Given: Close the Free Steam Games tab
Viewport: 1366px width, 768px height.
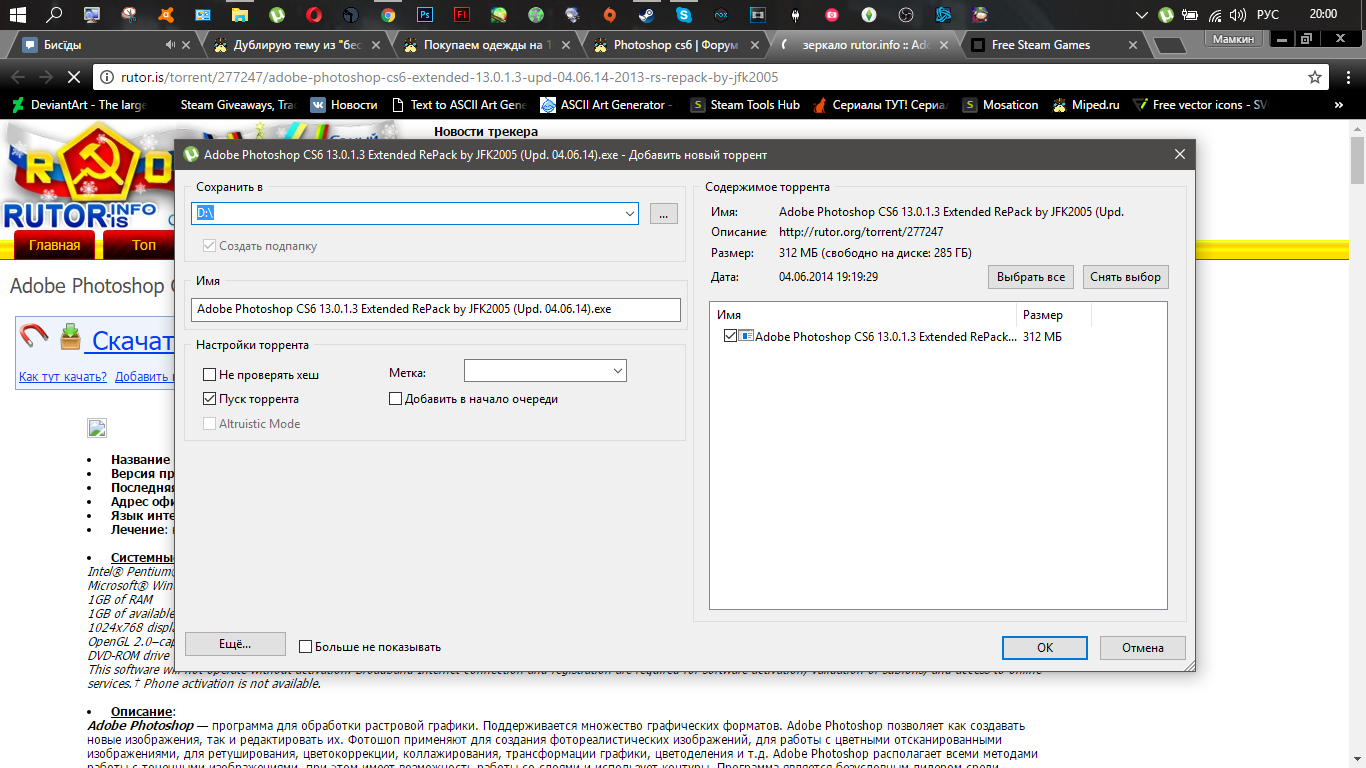Looking at the screenshot, I should tap(1132, 45).
